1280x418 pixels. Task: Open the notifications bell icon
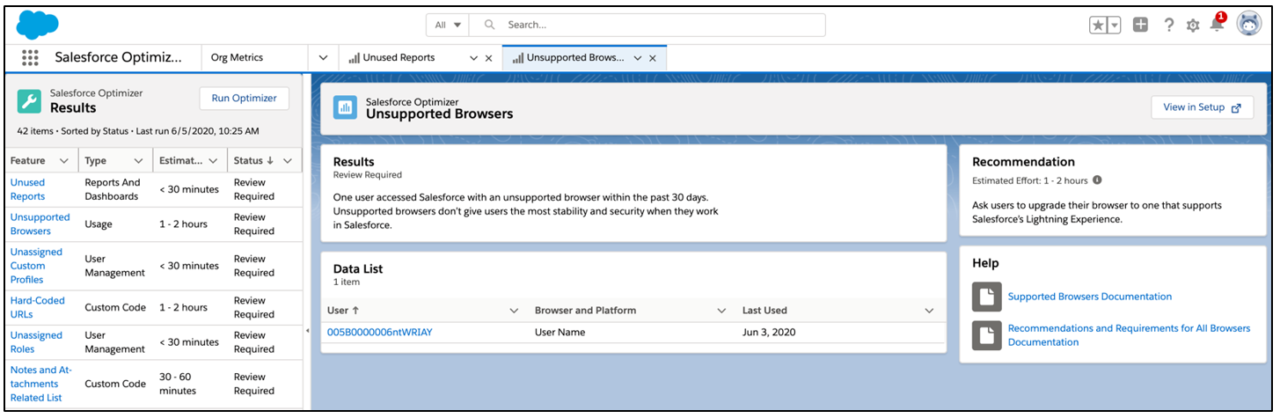click(1217, 24)
